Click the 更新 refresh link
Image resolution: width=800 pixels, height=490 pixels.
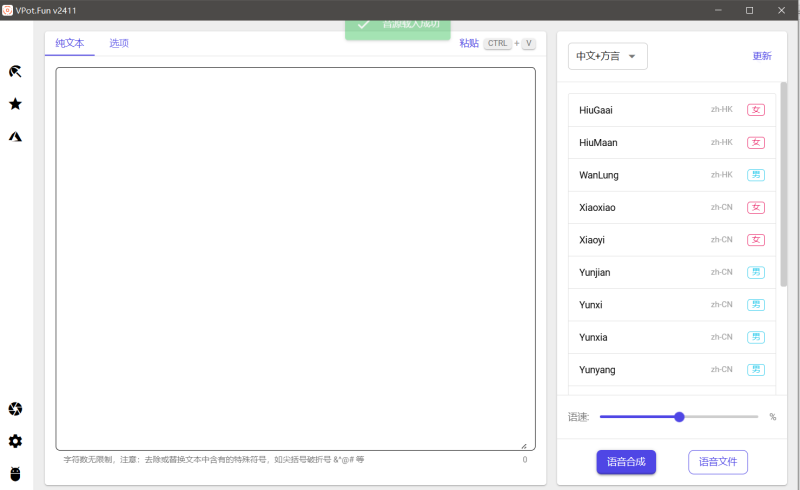click(x=762, y=57)
